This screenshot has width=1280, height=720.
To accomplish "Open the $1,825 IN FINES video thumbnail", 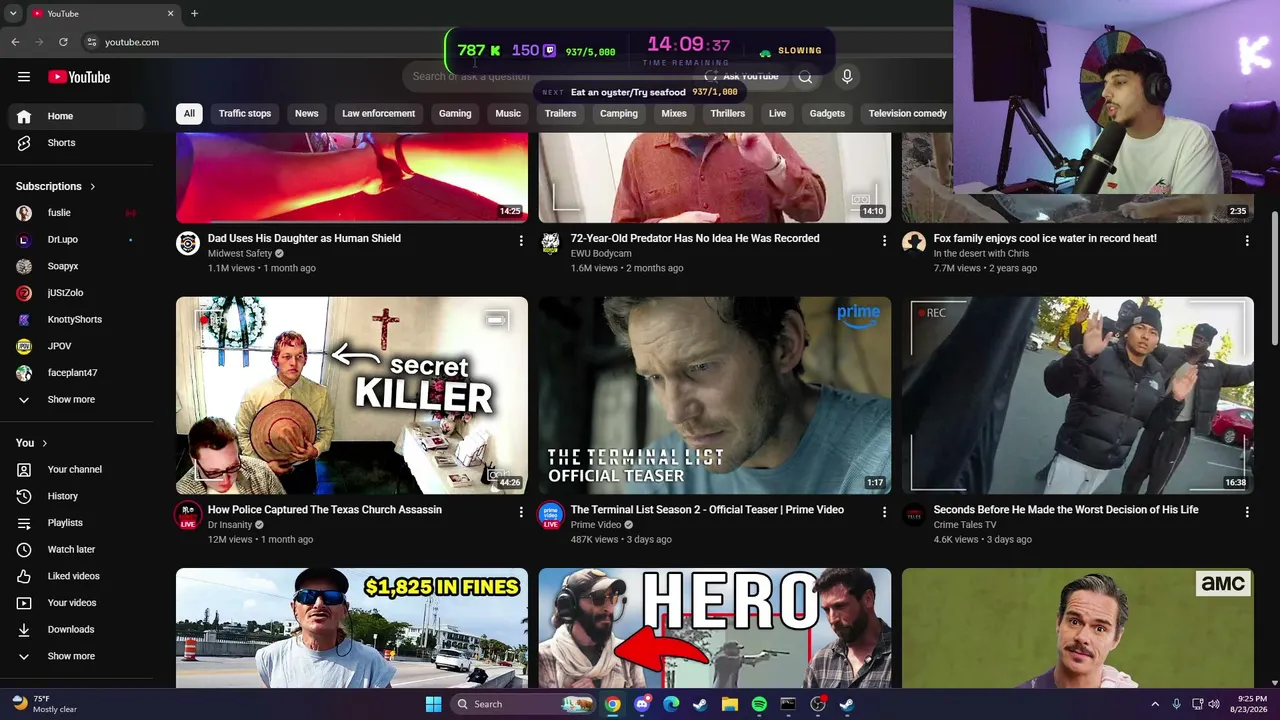I will [x=352, y=628].
